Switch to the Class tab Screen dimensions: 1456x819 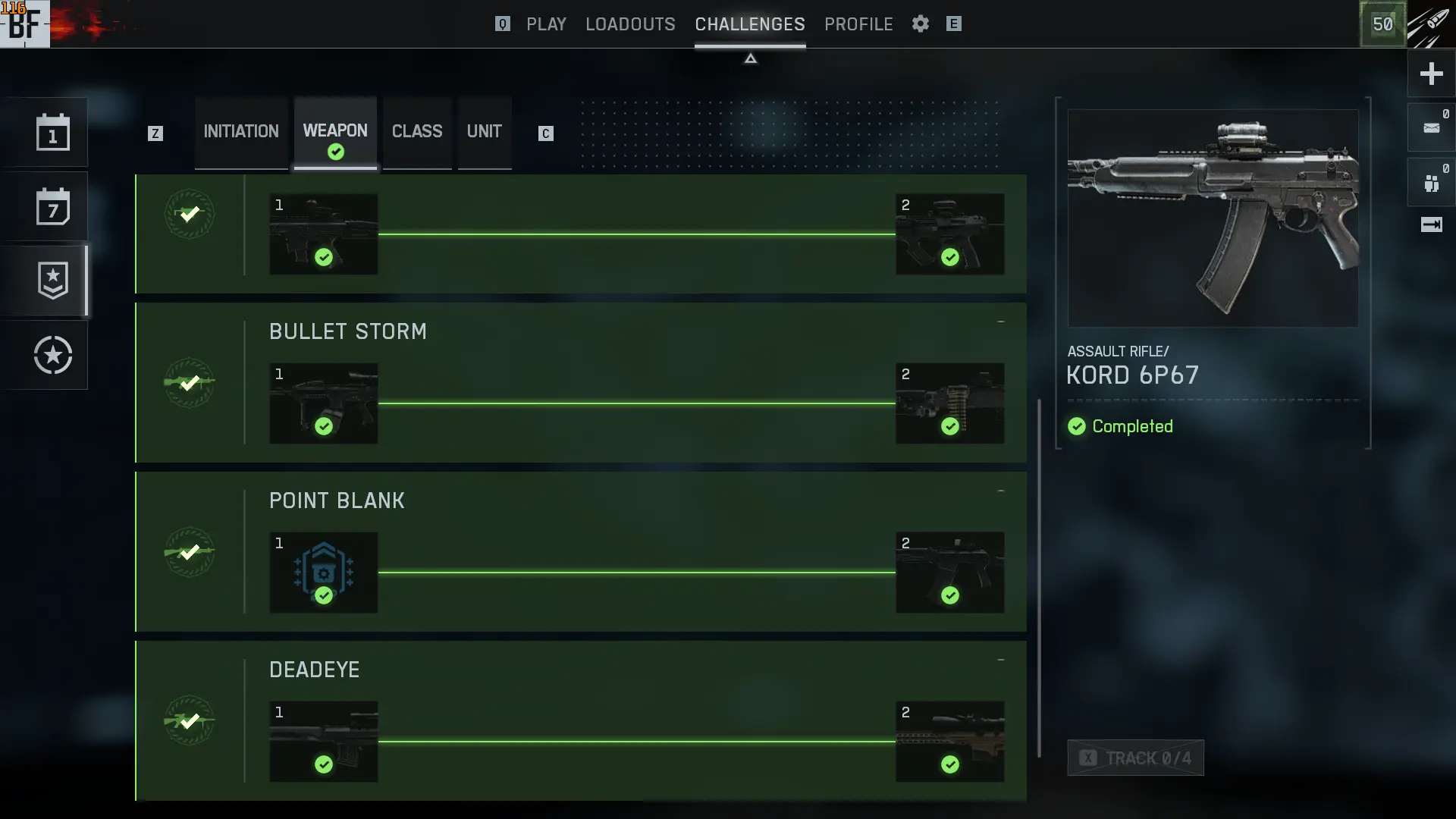[x=417, y=132]
